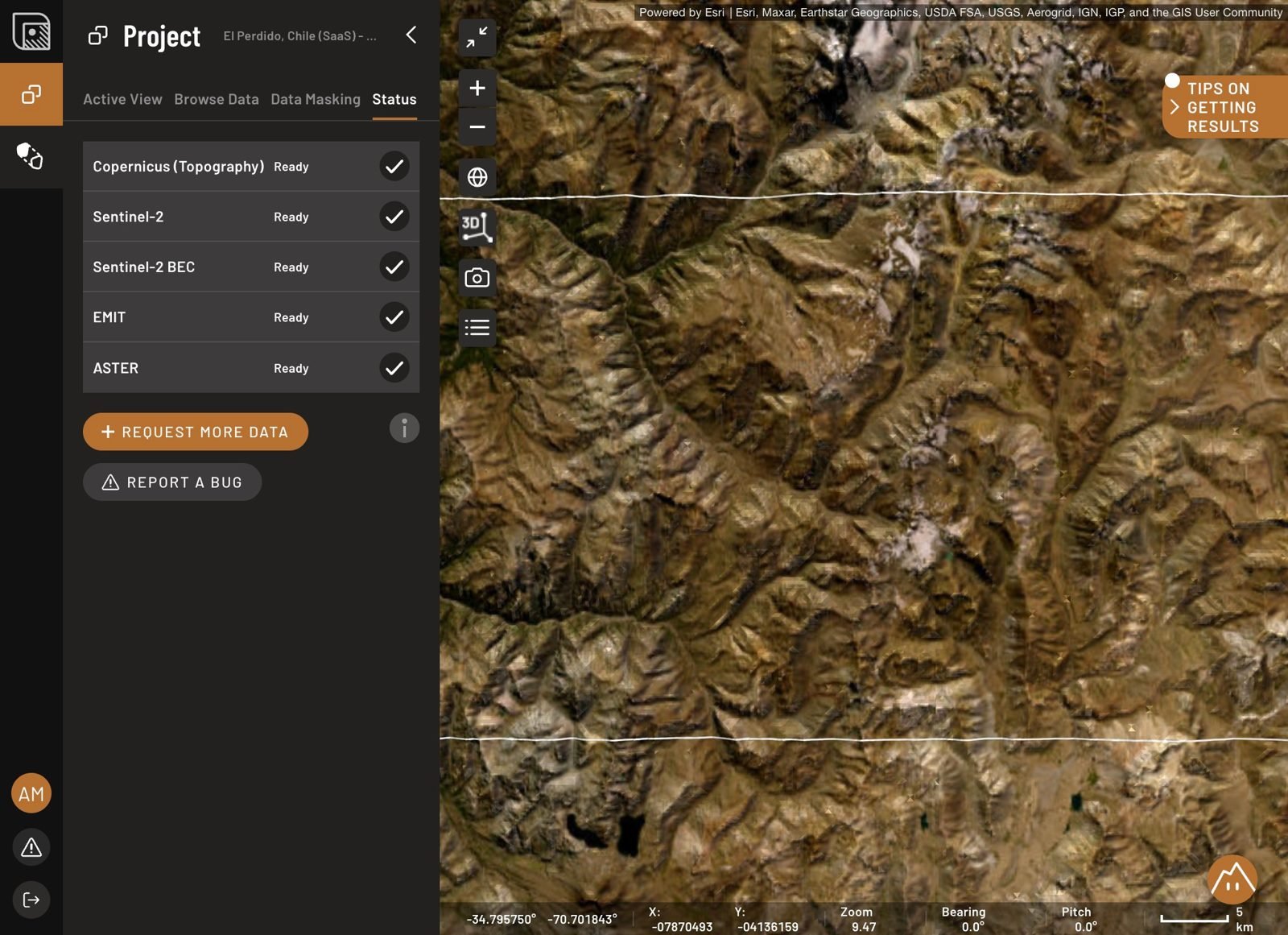Open the AM user avatar
Viewport: 1288px width, 935px height.
31,793
